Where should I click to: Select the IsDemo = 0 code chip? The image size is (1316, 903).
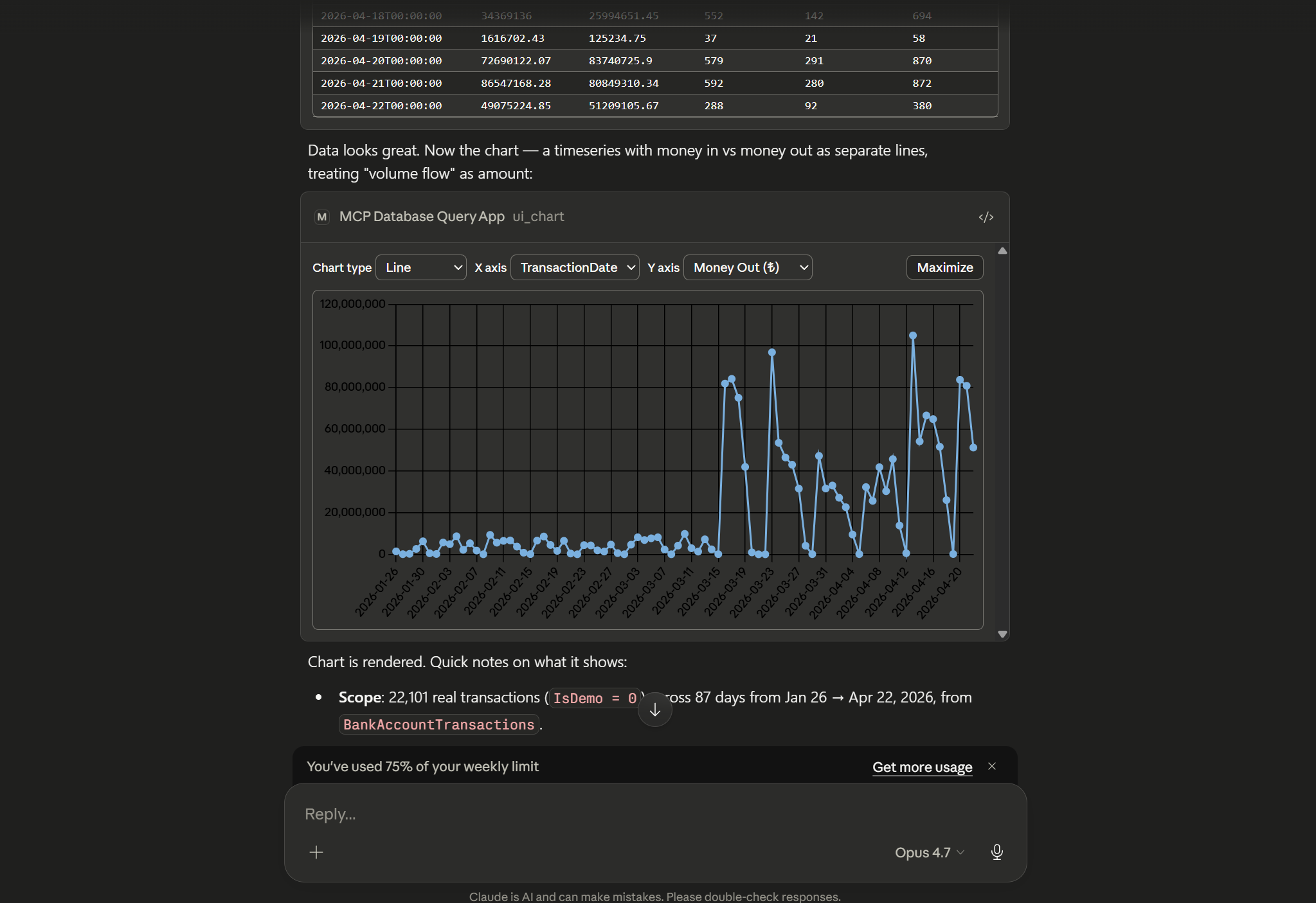click(x=593, y=698)
